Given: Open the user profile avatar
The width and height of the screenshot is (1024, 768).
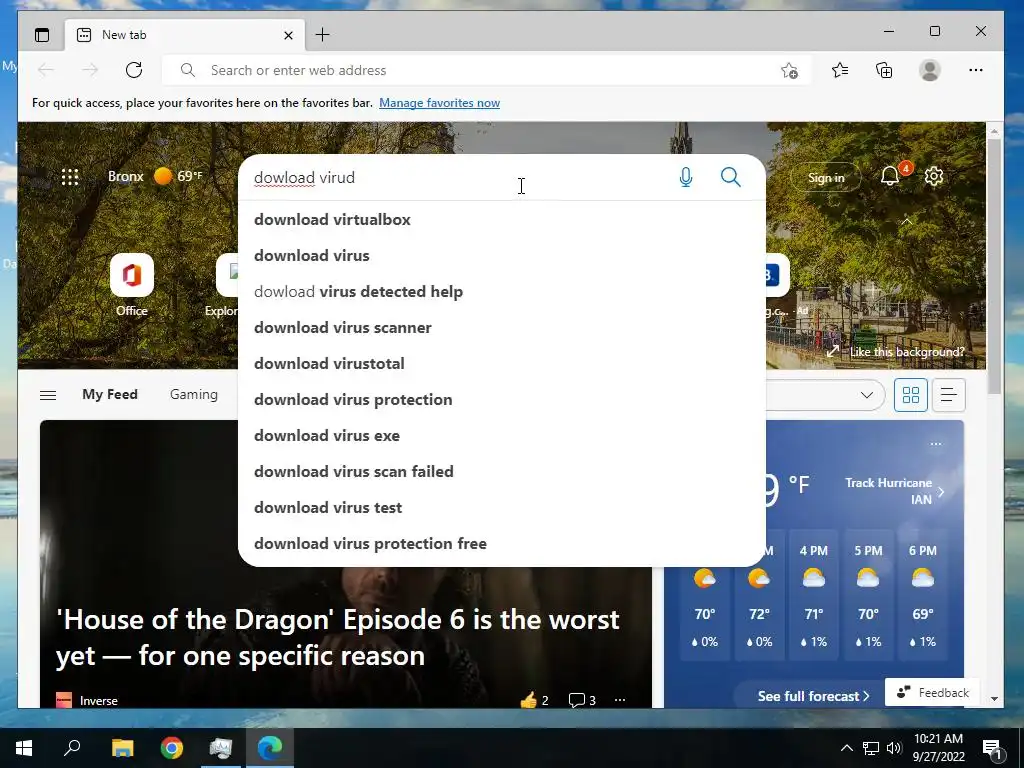Looking at the screenshot, I should tap(929, 70).
